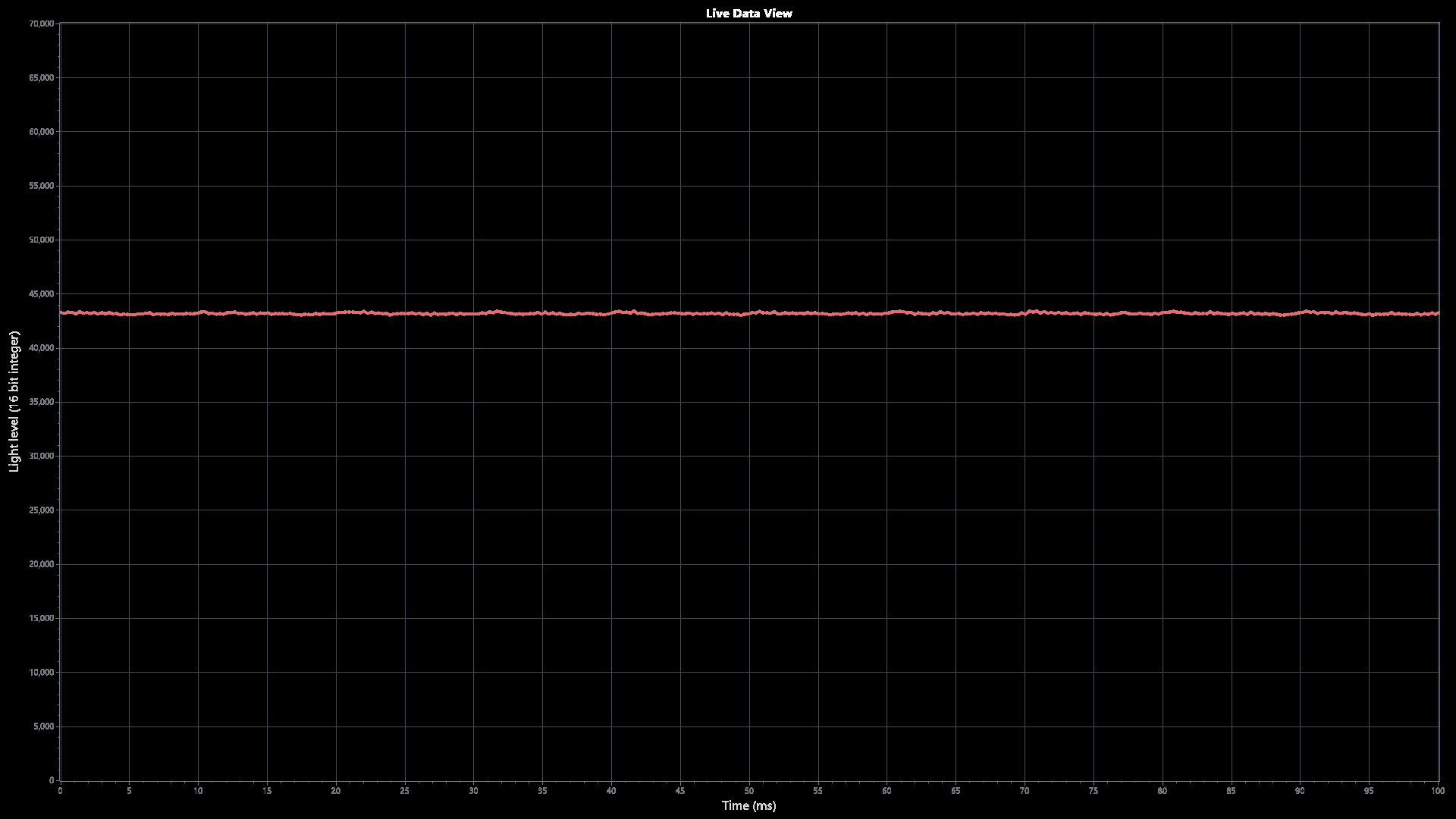Viewport: 1456px width, 819px height.
Task: Click the "Live Data View" chart title
Action: (748, 13)
